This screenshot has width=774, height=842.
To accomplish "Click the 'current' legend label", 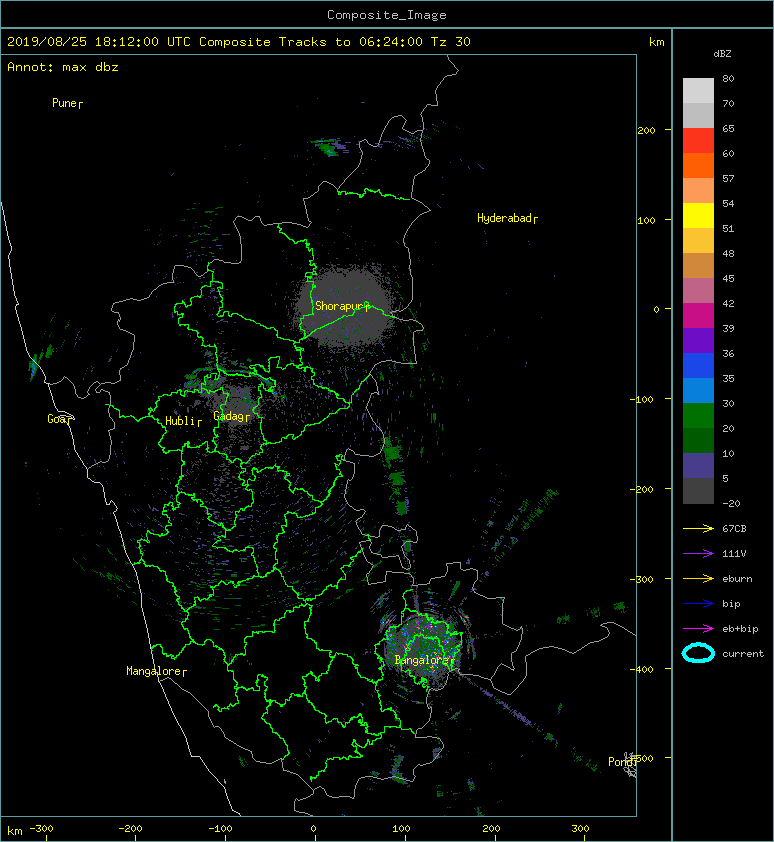I will [743, 654].
